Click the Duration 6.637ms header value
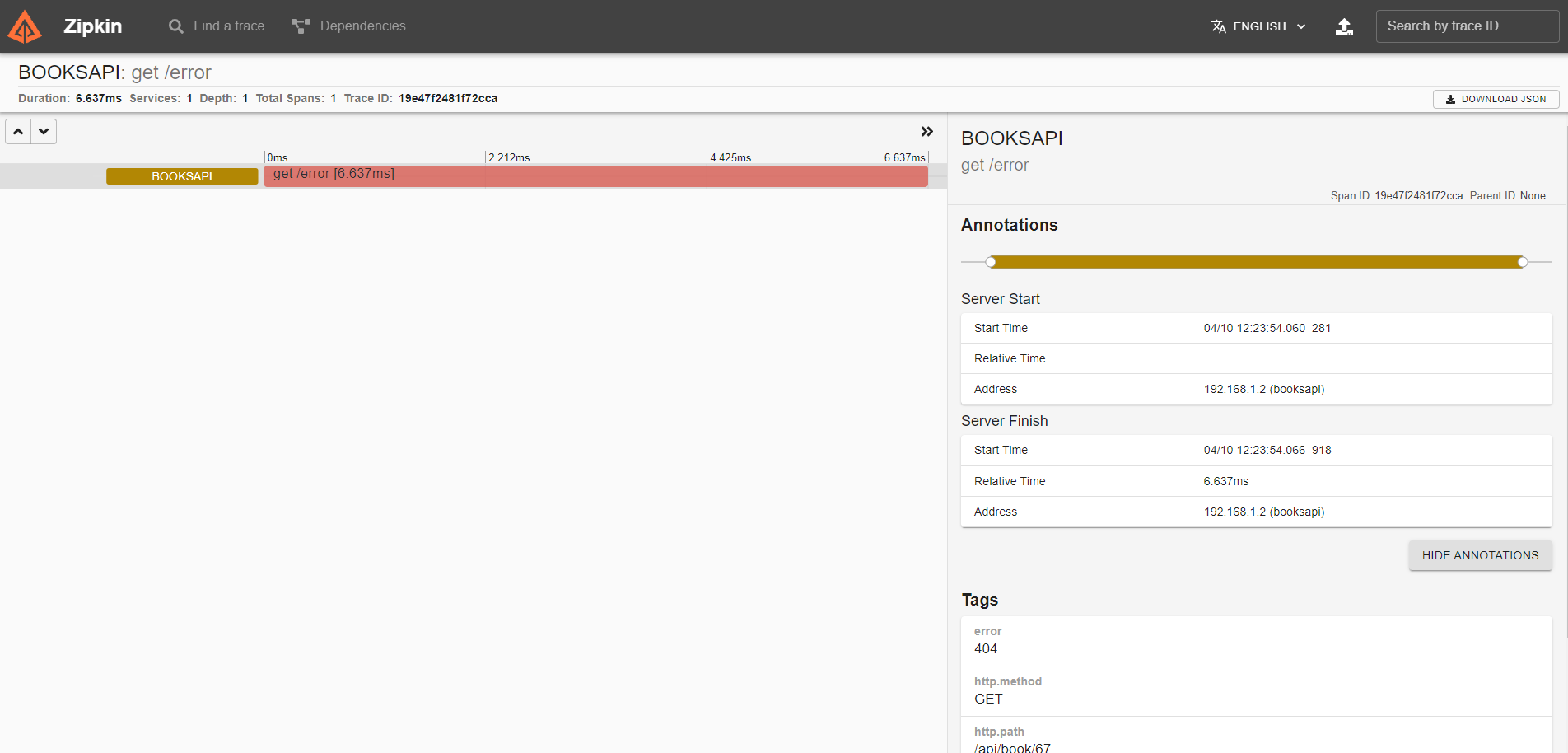The image size is (1568, 753). pyautogui.click(x=99, y=98)
